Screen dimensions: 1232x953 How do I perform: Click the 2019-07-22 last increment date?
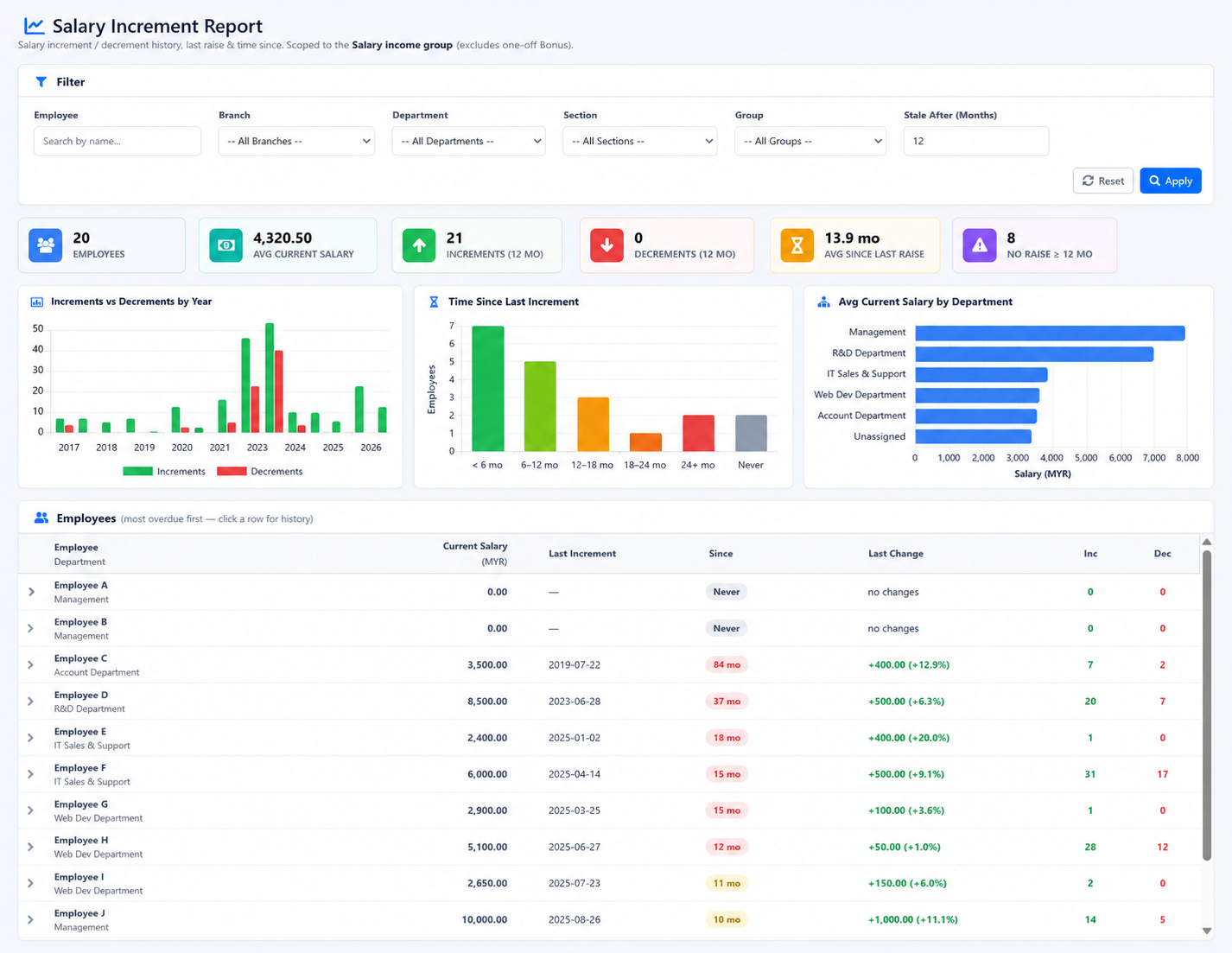pyautogui.click(x=575, y=664)
